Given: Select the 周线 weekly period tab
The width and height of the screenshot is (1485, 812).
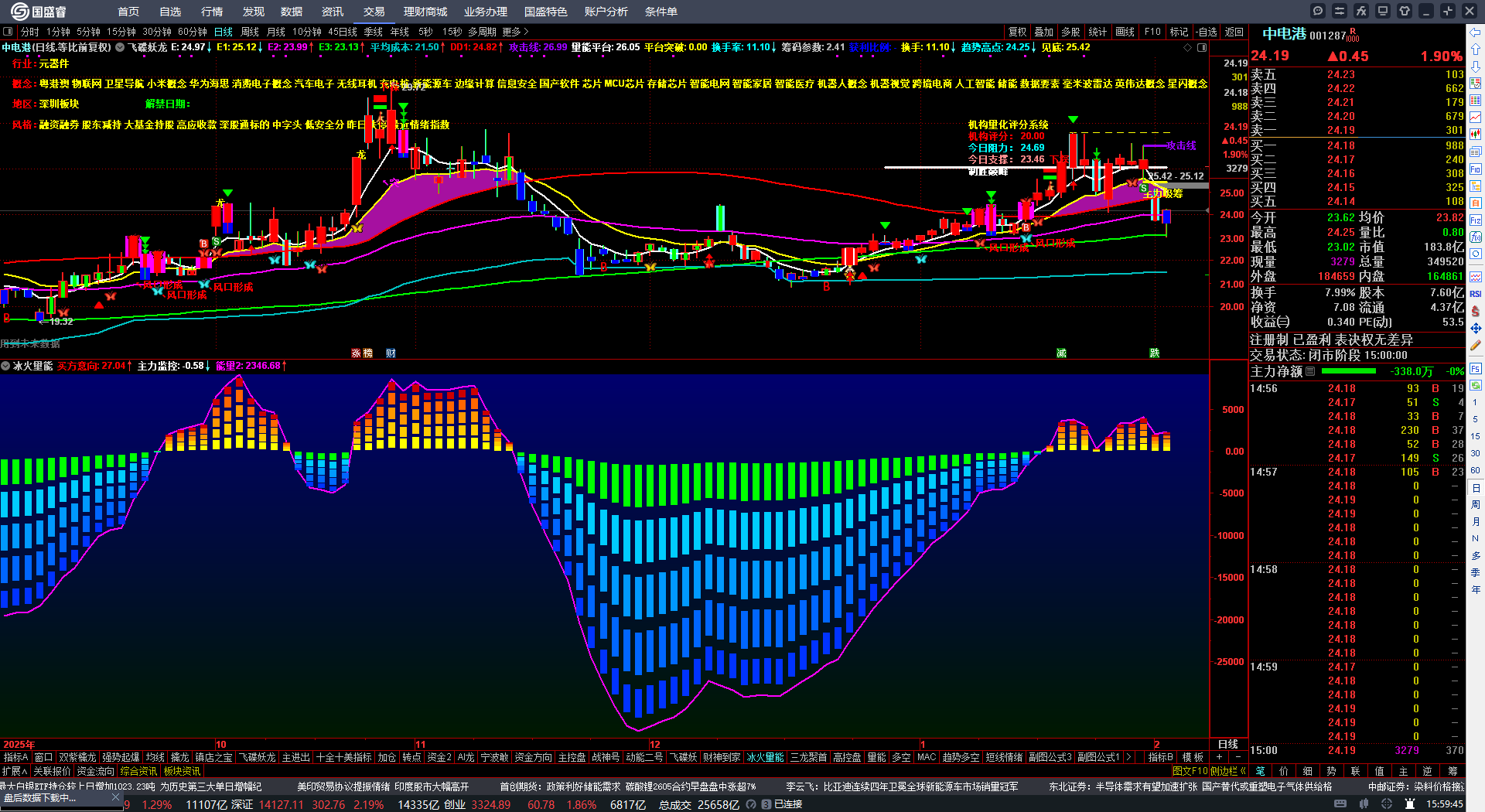Looking at the screenshot, I should pos(250,32).
